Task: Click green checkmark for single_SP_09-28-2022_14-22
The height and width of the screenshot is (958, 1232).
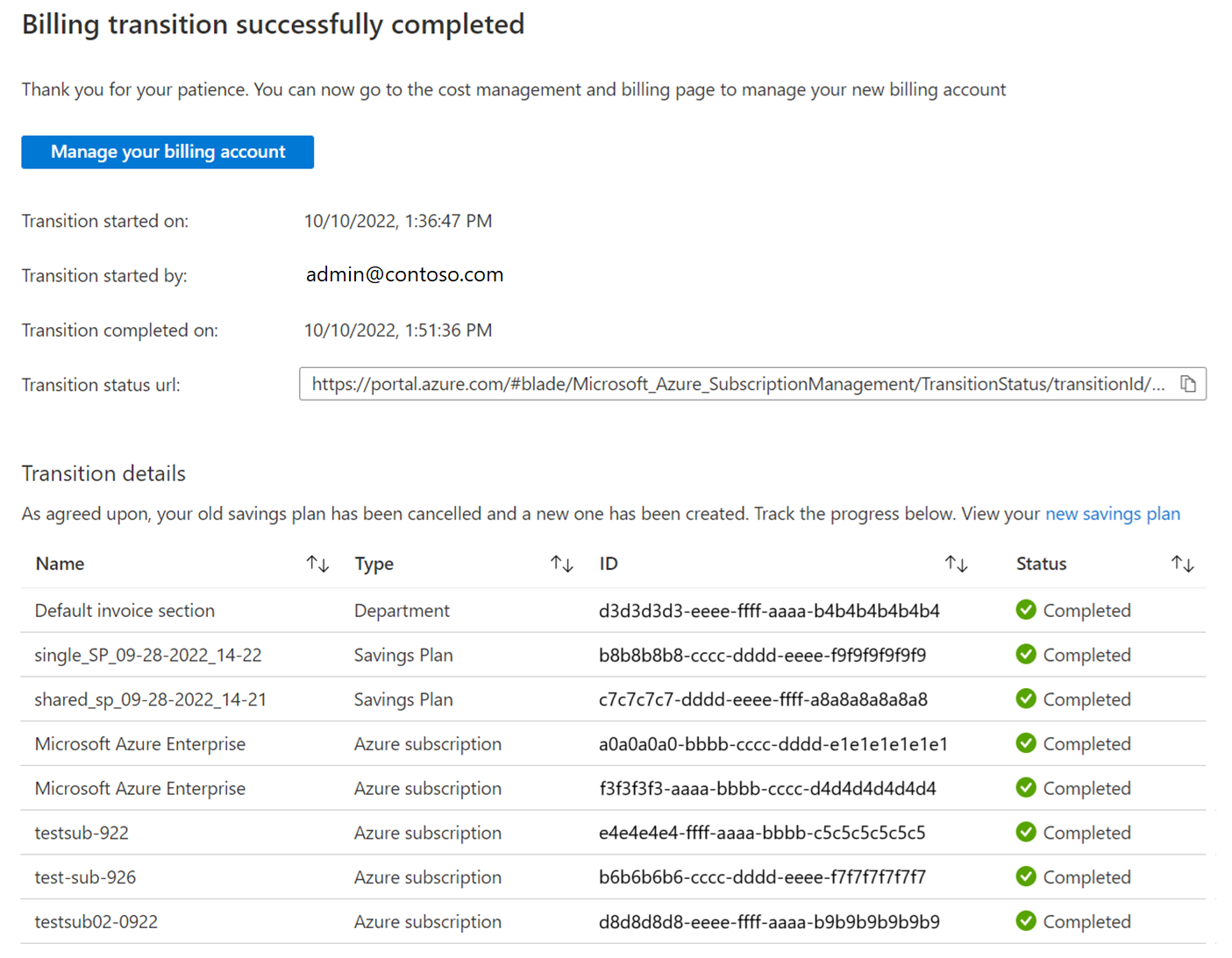Action: [1026, 654]
